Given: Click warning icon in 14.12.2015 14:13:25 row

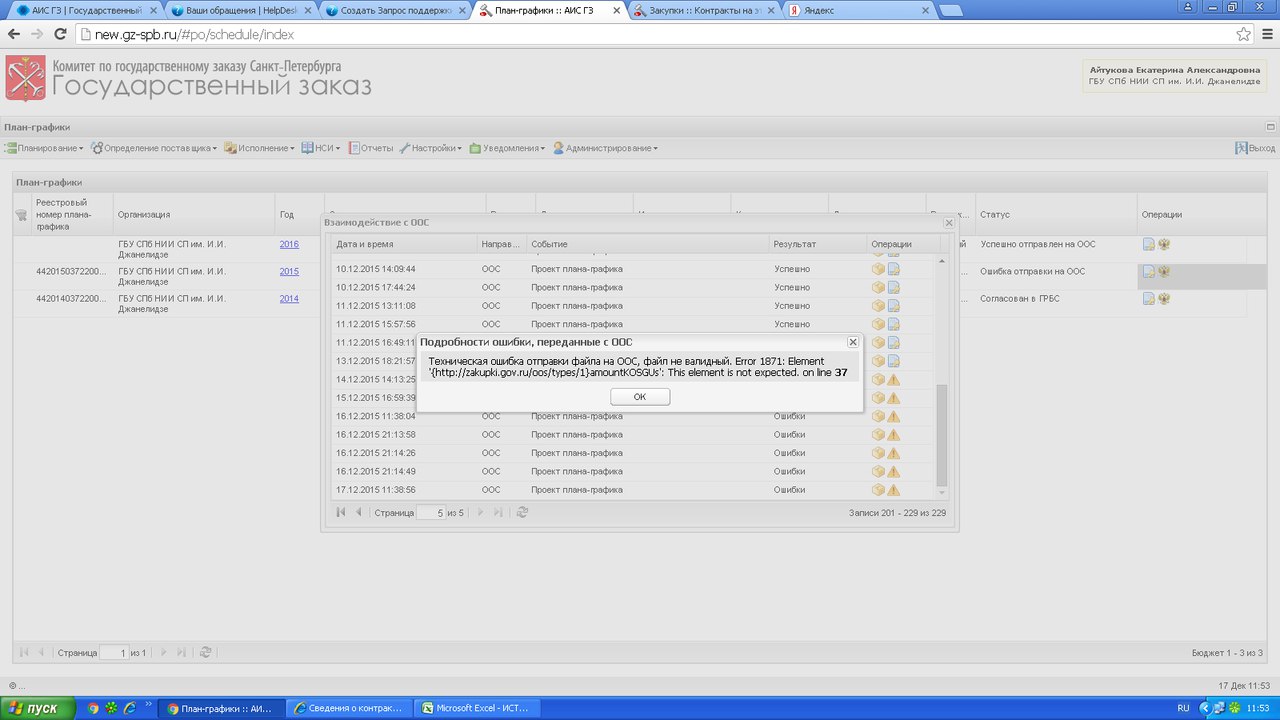Looking at the screenshot, I should [894, 380].
